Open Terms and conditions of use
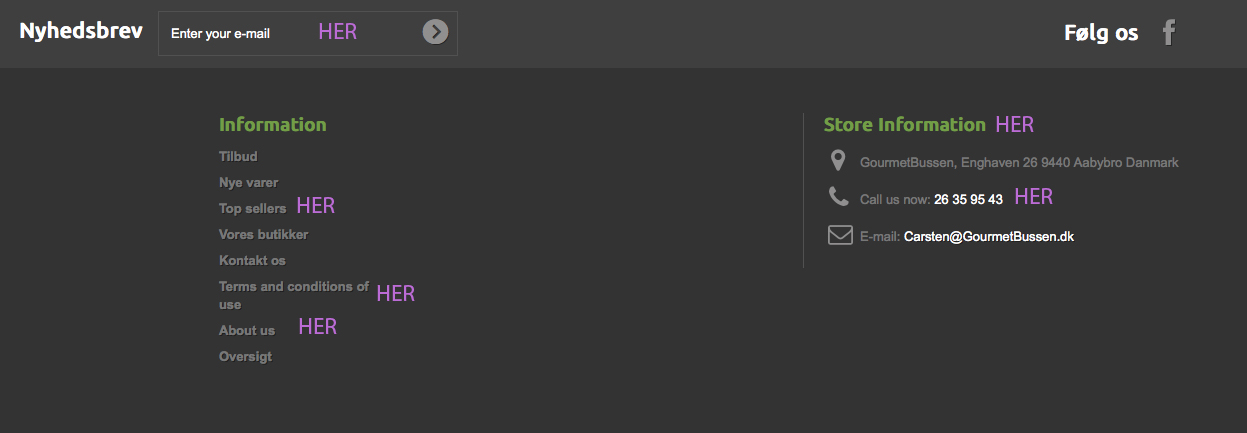Screen dimensions: 1247x433 (293, 287)
